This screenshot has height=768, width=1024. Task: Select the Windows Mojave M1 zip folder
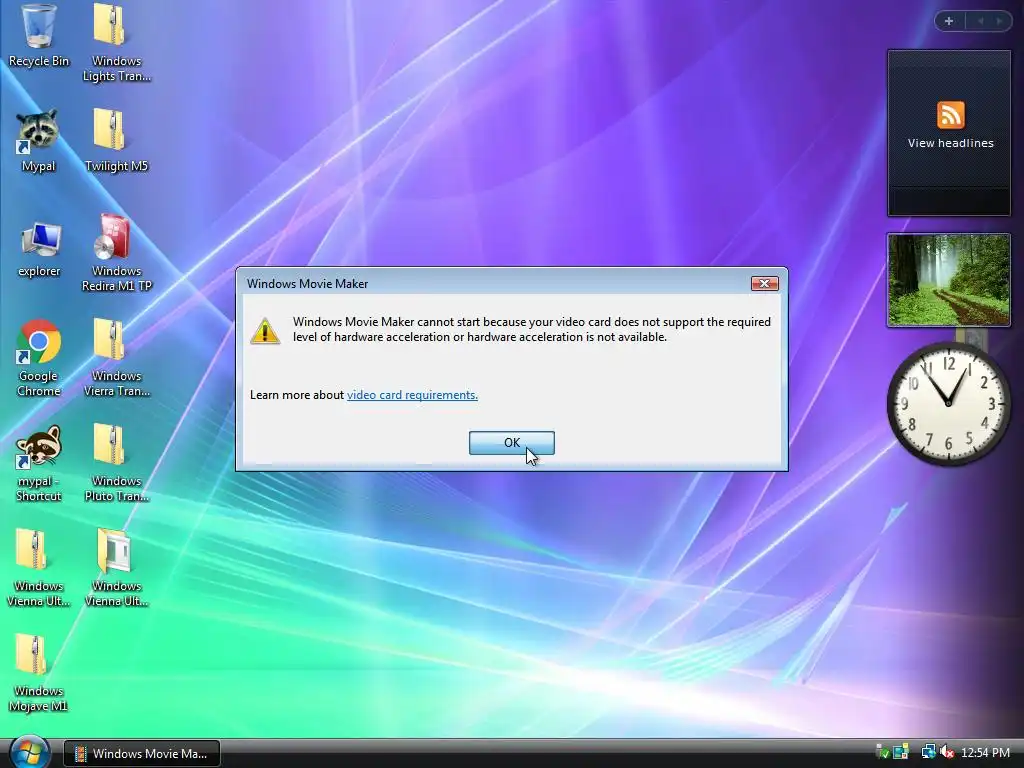(x=39, y=673)
